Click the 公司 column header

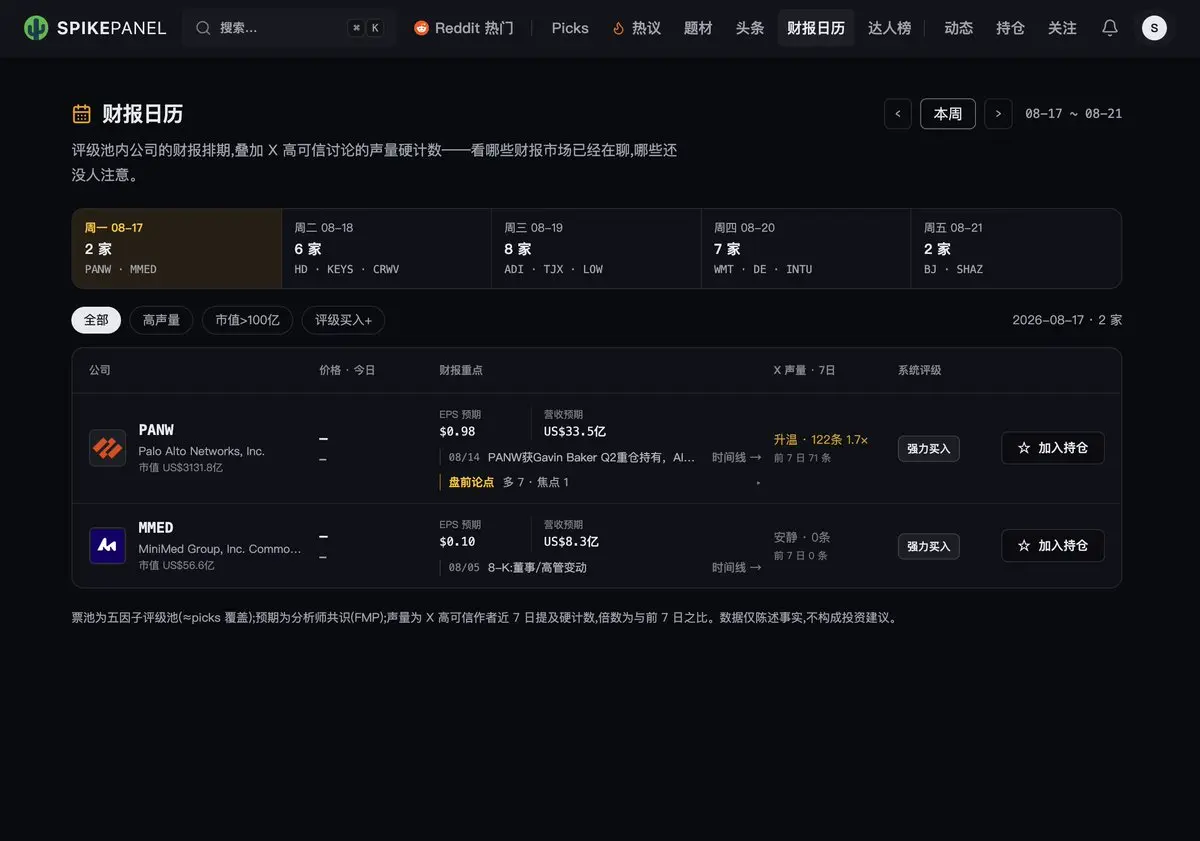(x=100, y=370)
